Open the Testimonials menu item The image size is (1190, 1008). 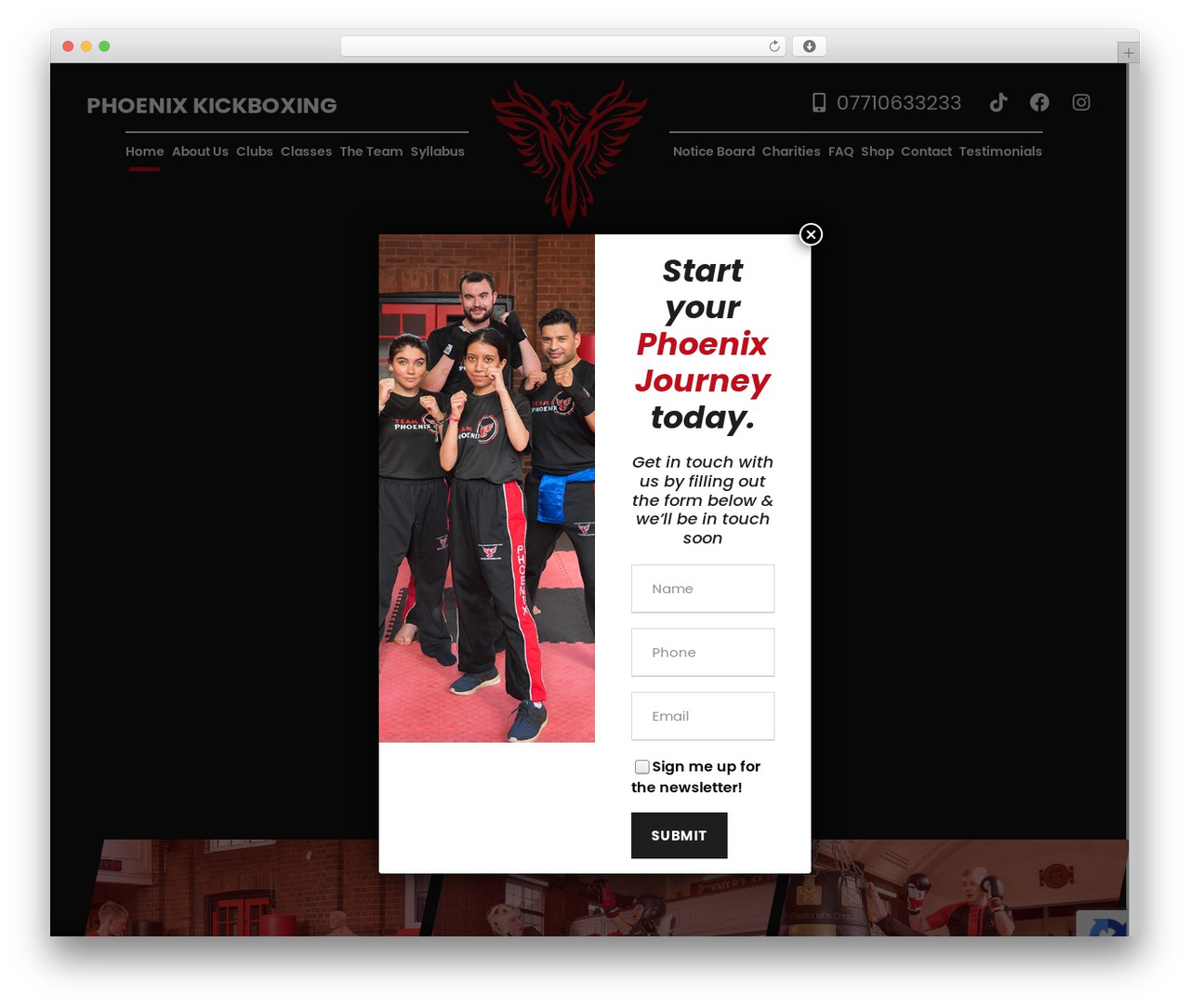click(1000, 152)
